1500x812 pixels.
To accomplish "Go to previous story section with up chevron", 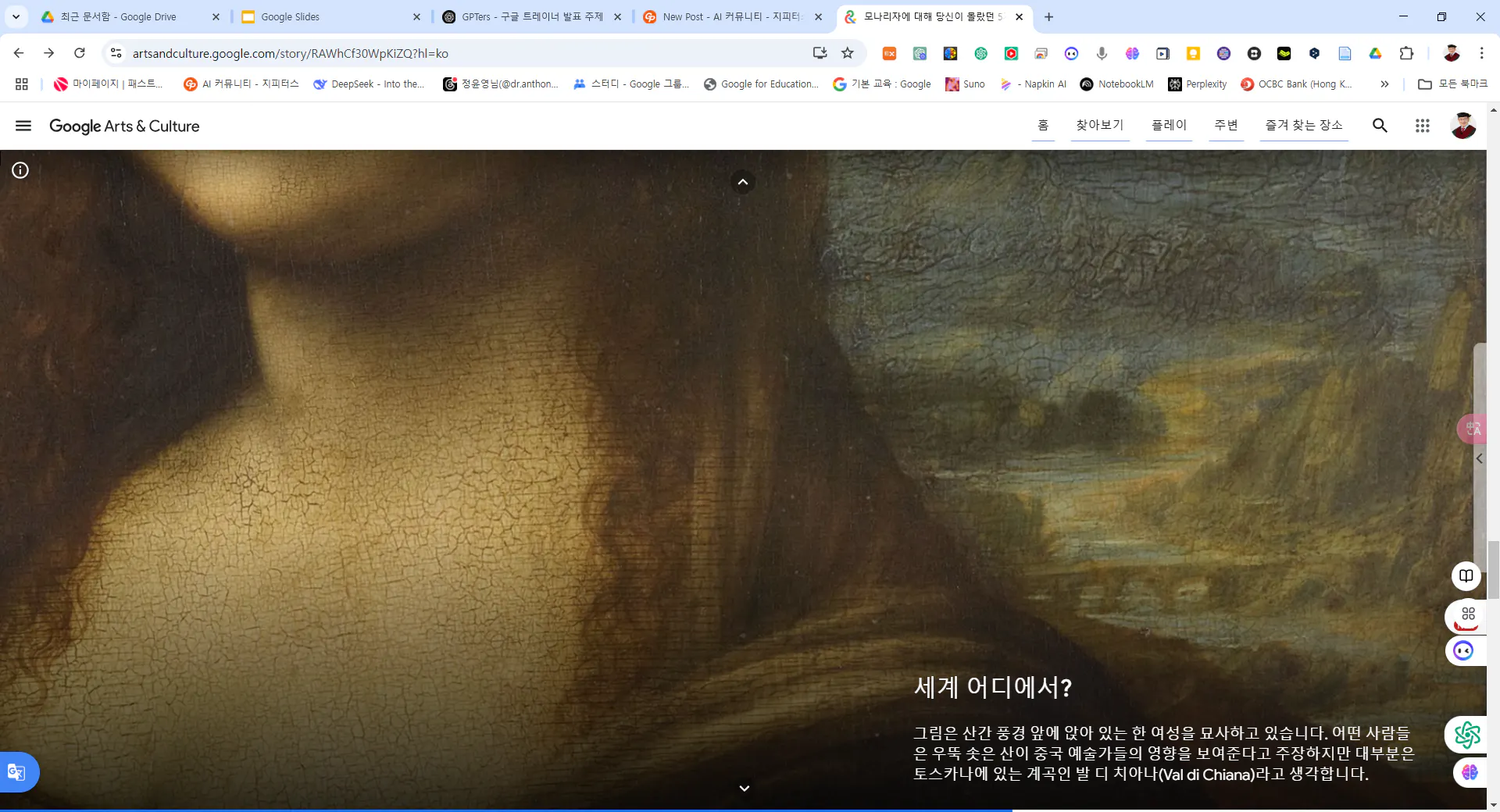I will (x=743, y=182).
